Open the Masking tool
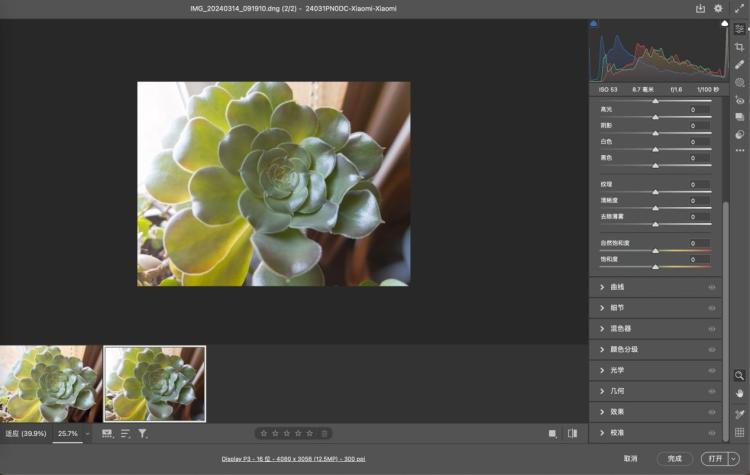The image size is (750, 475). coord(739,82)
